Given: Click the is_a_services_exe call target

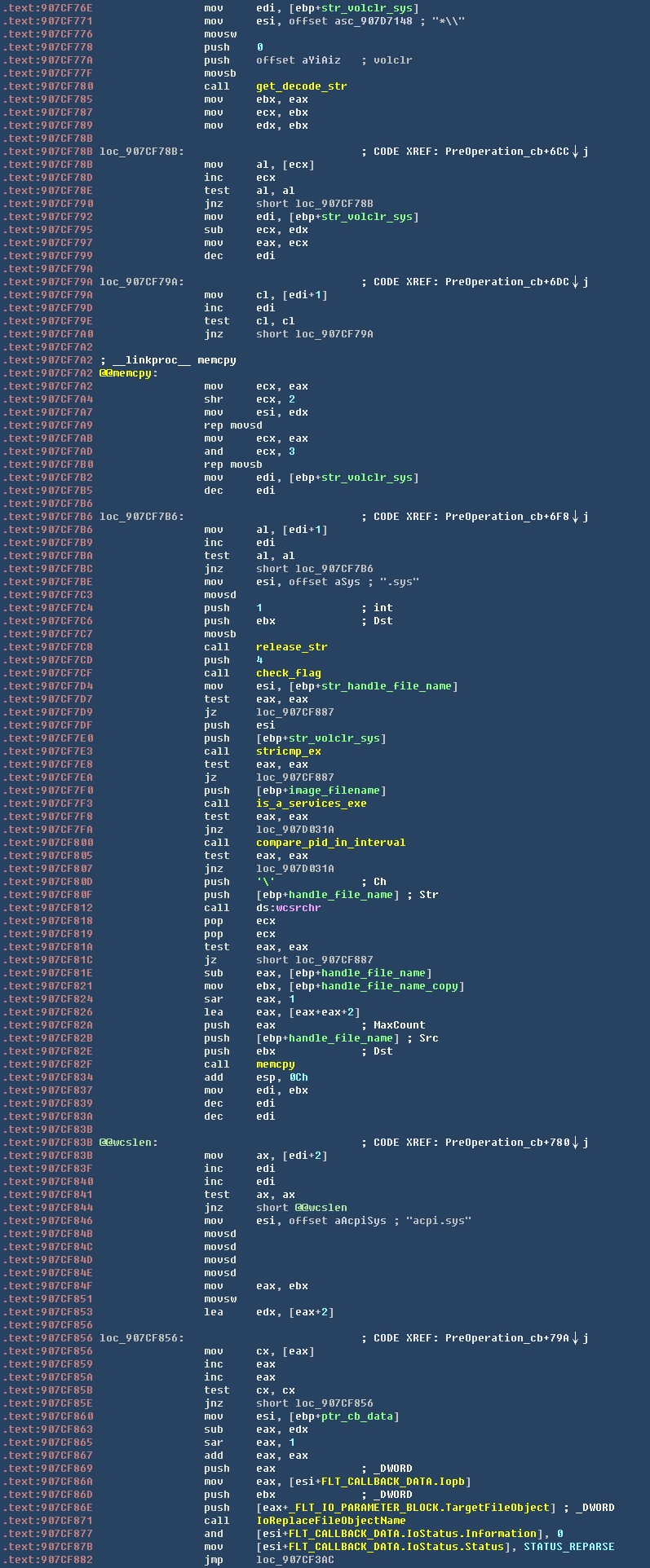Looking at the screenshot, I should (x=311, y=804).
